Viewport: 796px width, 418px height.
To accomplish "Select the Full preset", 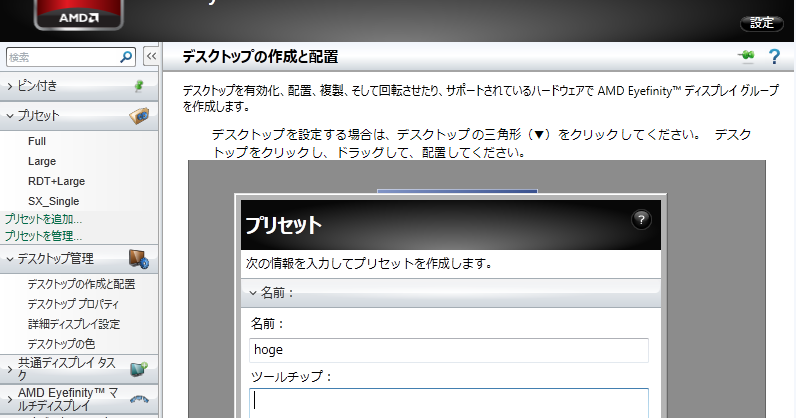I will click(x=37, y=141).
